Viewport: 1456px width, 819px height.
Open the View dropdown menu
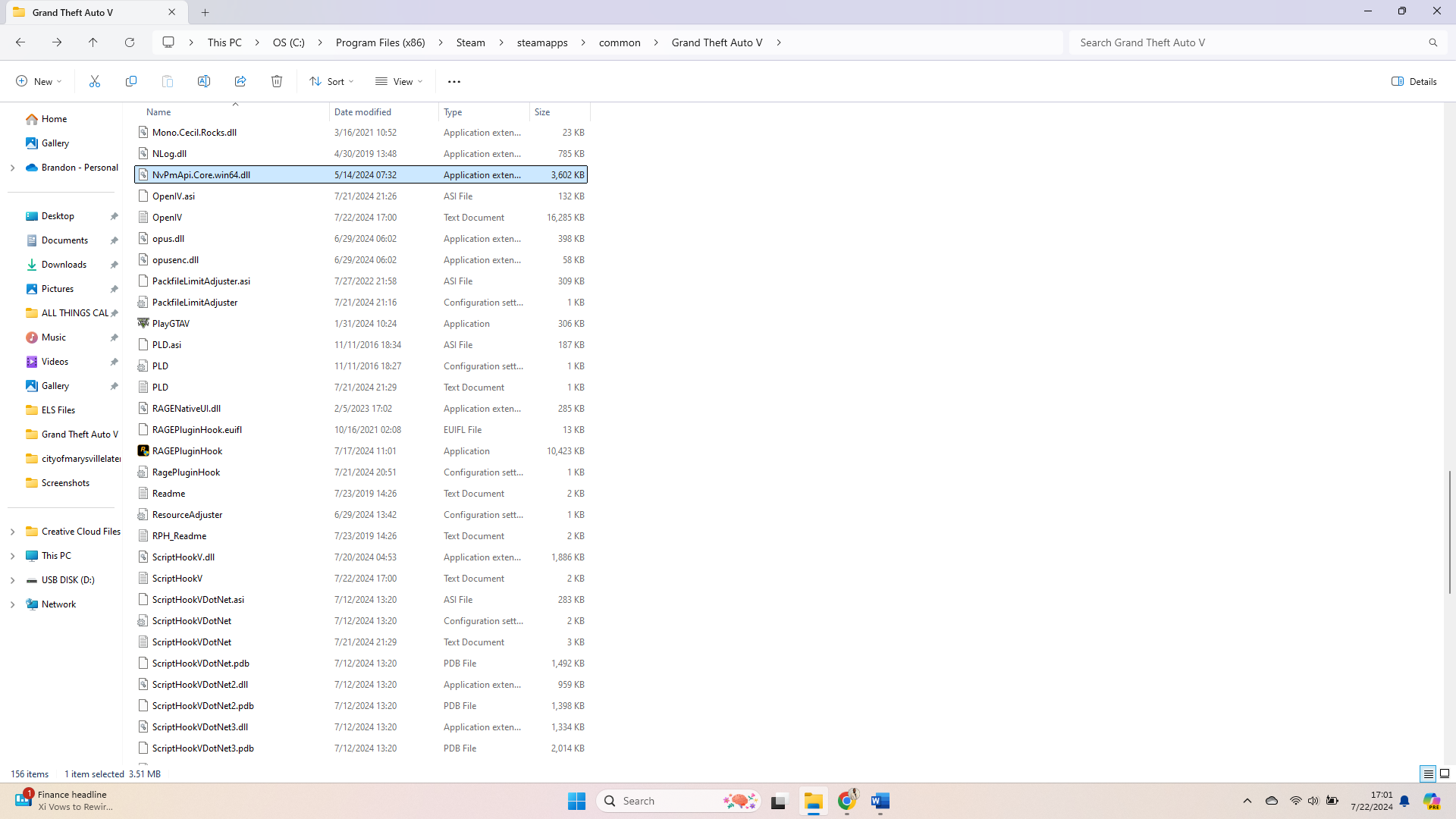(399, 81)
